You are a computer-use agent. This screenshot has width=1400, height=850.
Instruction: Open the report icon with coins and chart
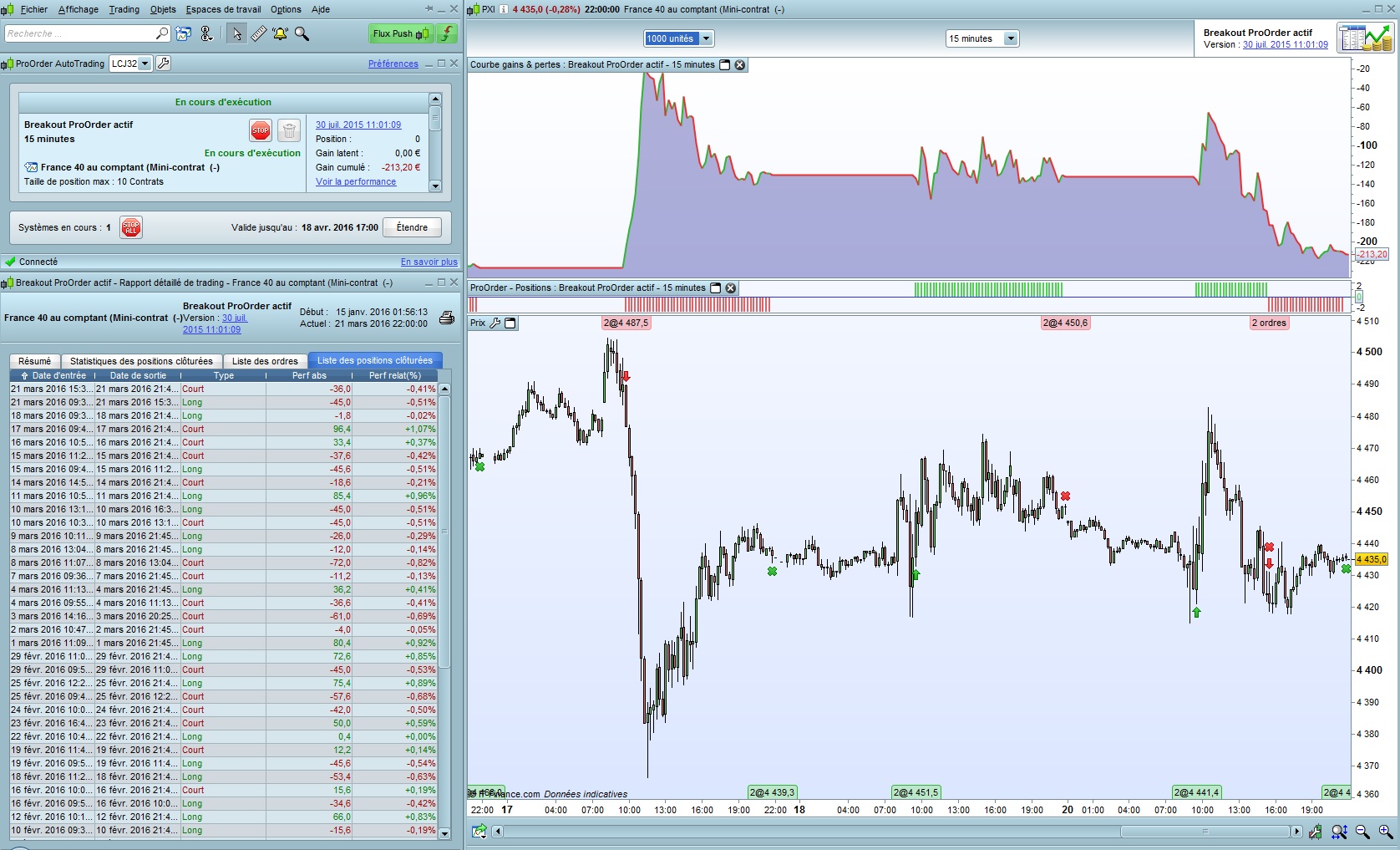tap(1365, 38)
